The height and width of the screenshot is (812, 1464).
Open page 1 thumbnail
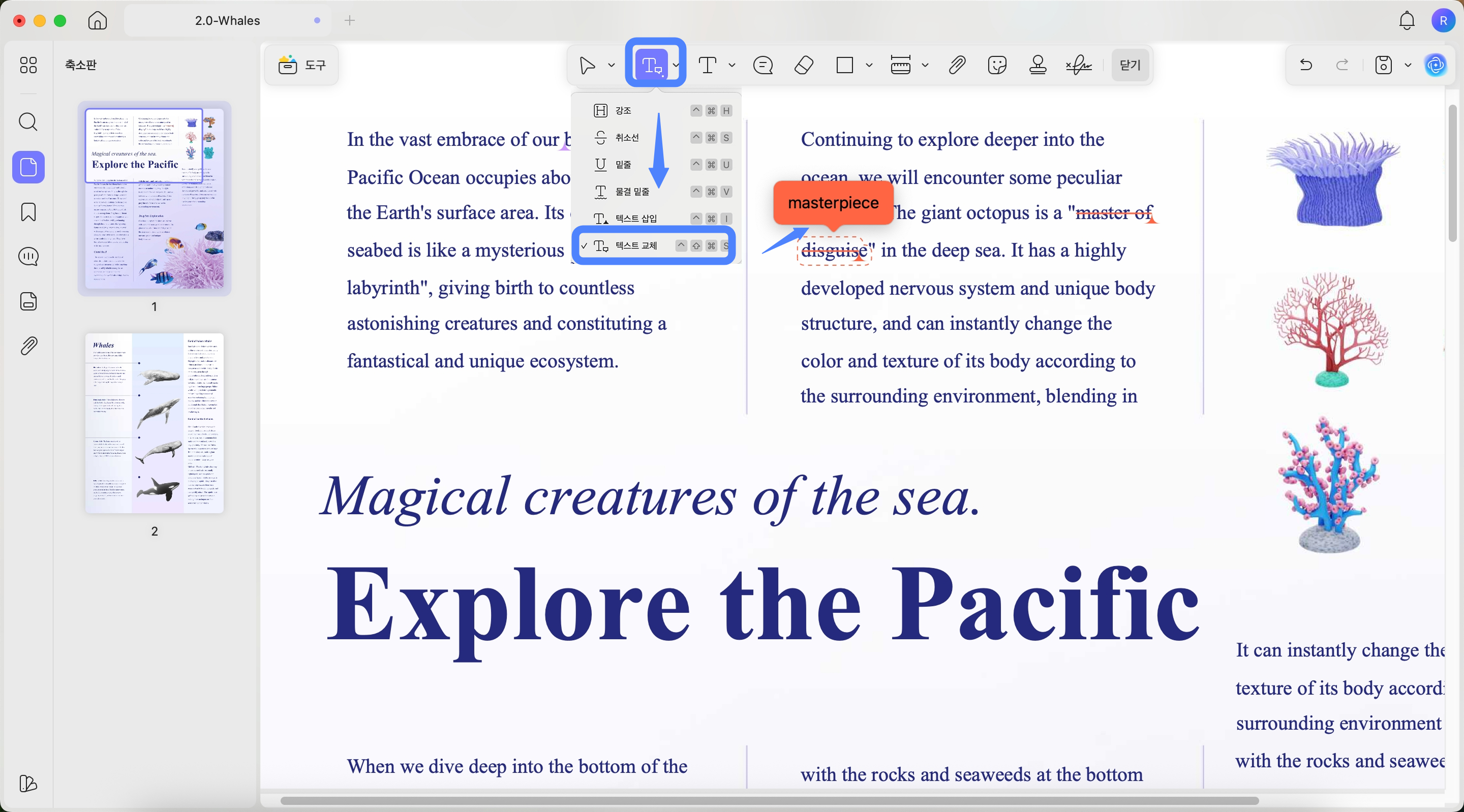click(x=154, y=198)
